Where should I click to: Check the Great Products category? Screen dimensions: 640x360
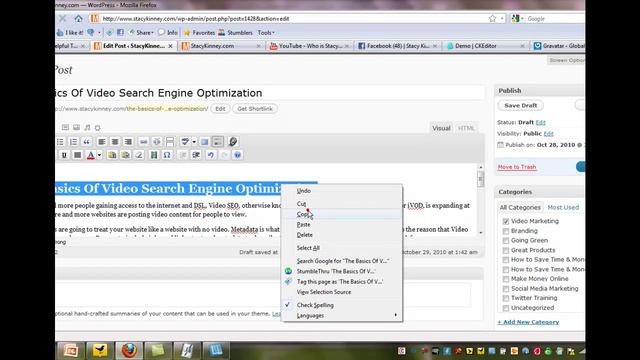click(506, 250)
